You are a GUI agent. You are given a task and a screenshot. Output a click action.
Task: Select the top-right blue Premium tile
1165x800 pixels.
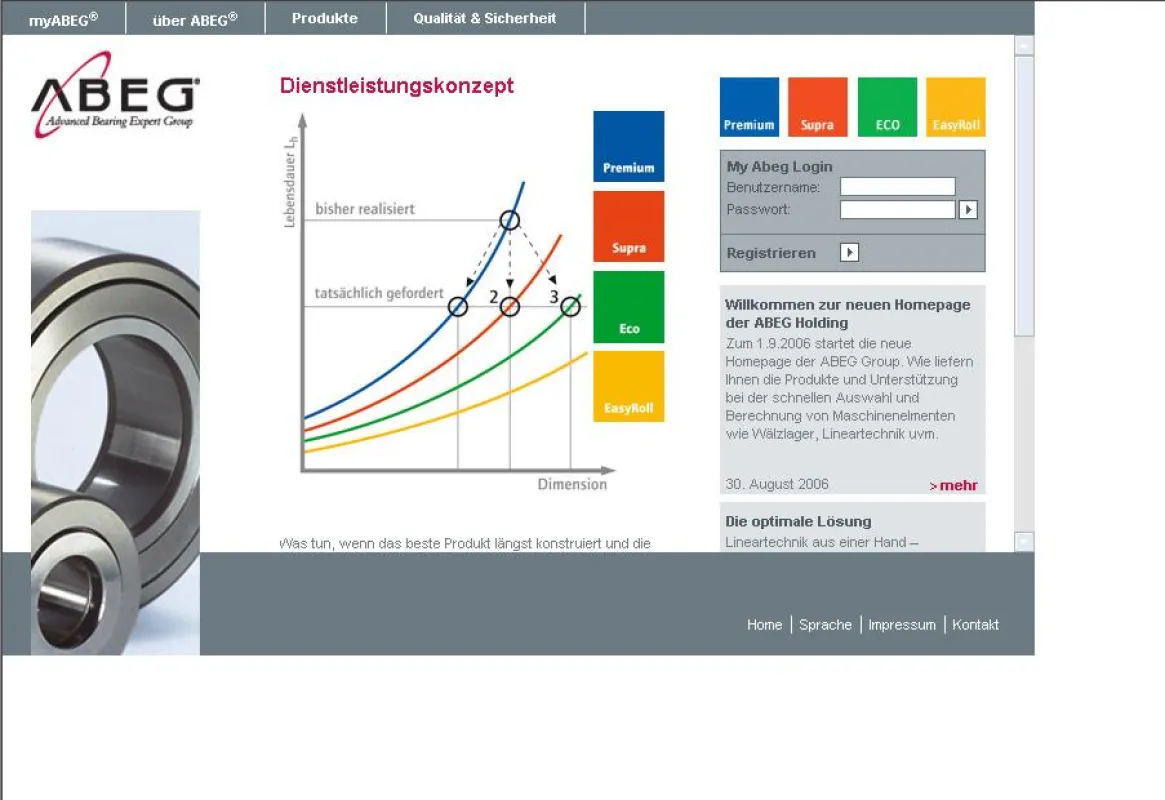[749, 107]
